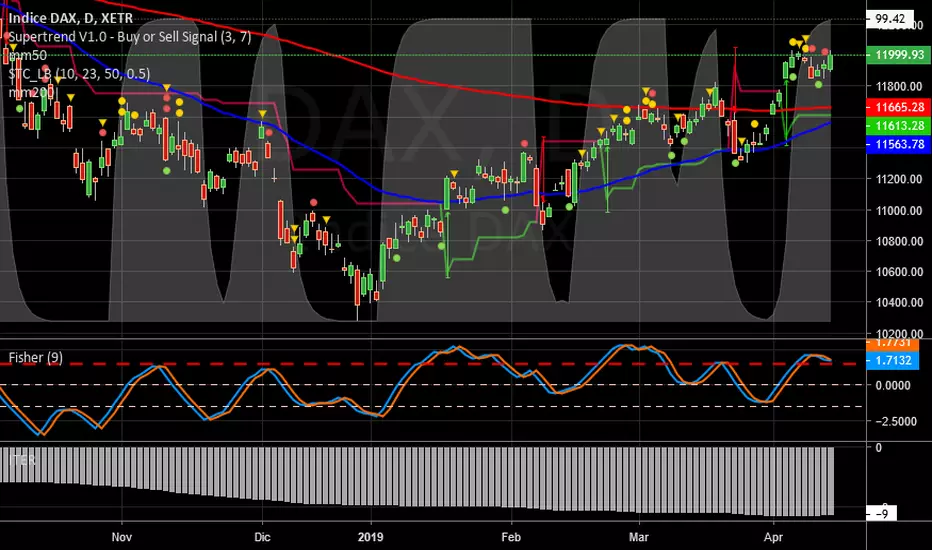The image size is (932, 550).
Task: Click the Mar date on time axis
Action: tap(638, 537)
